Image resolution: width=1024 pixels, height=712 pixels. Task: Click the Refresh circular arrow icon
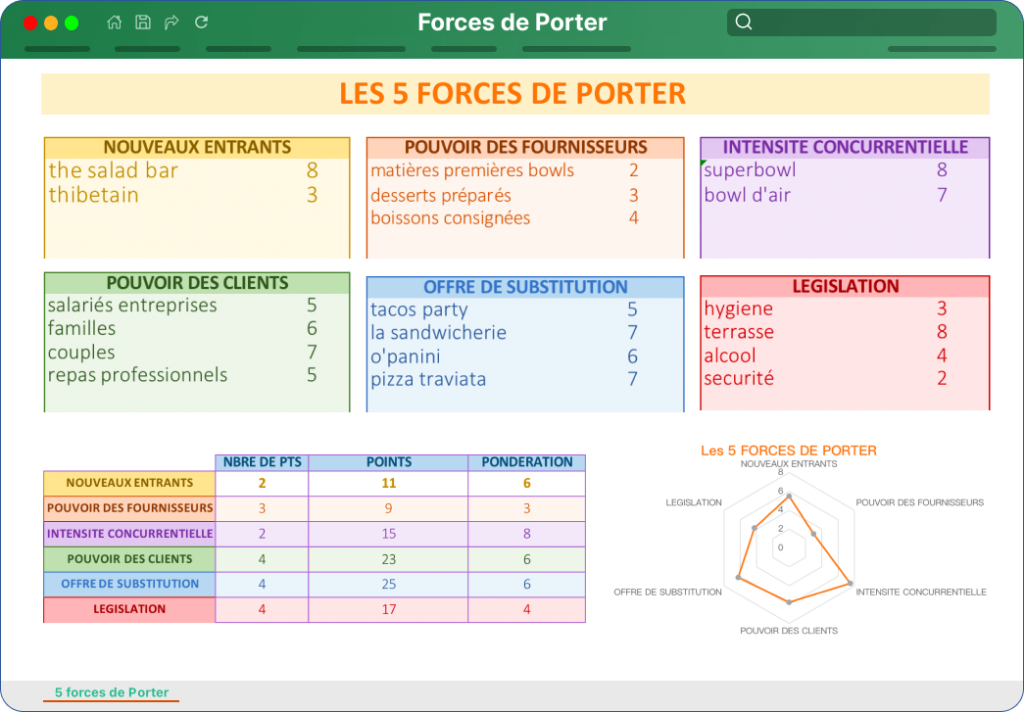[x=201, y=22]
